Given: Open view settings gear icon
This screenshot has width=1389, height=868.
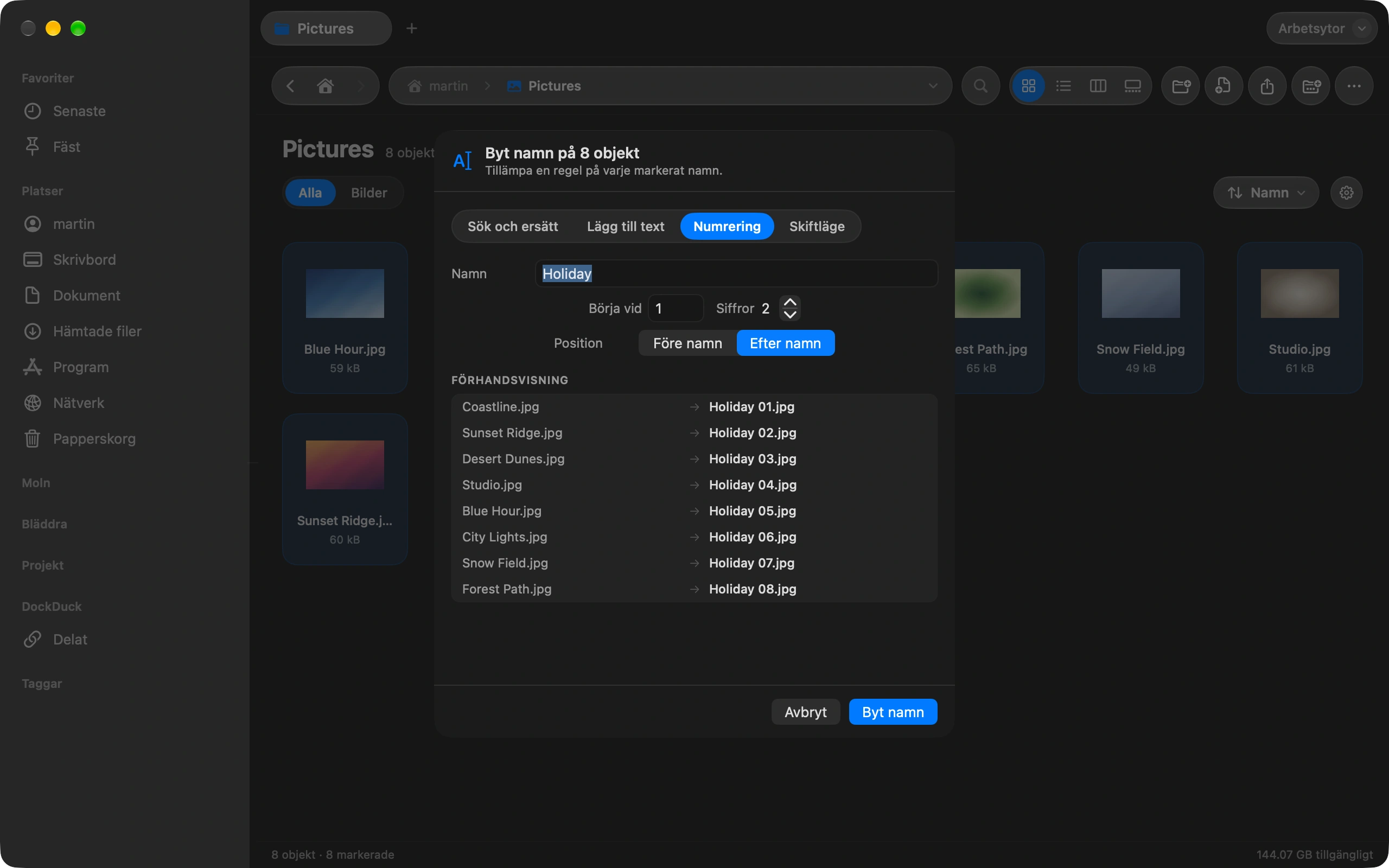Looking at the screenshot, I should [1347, 193].
